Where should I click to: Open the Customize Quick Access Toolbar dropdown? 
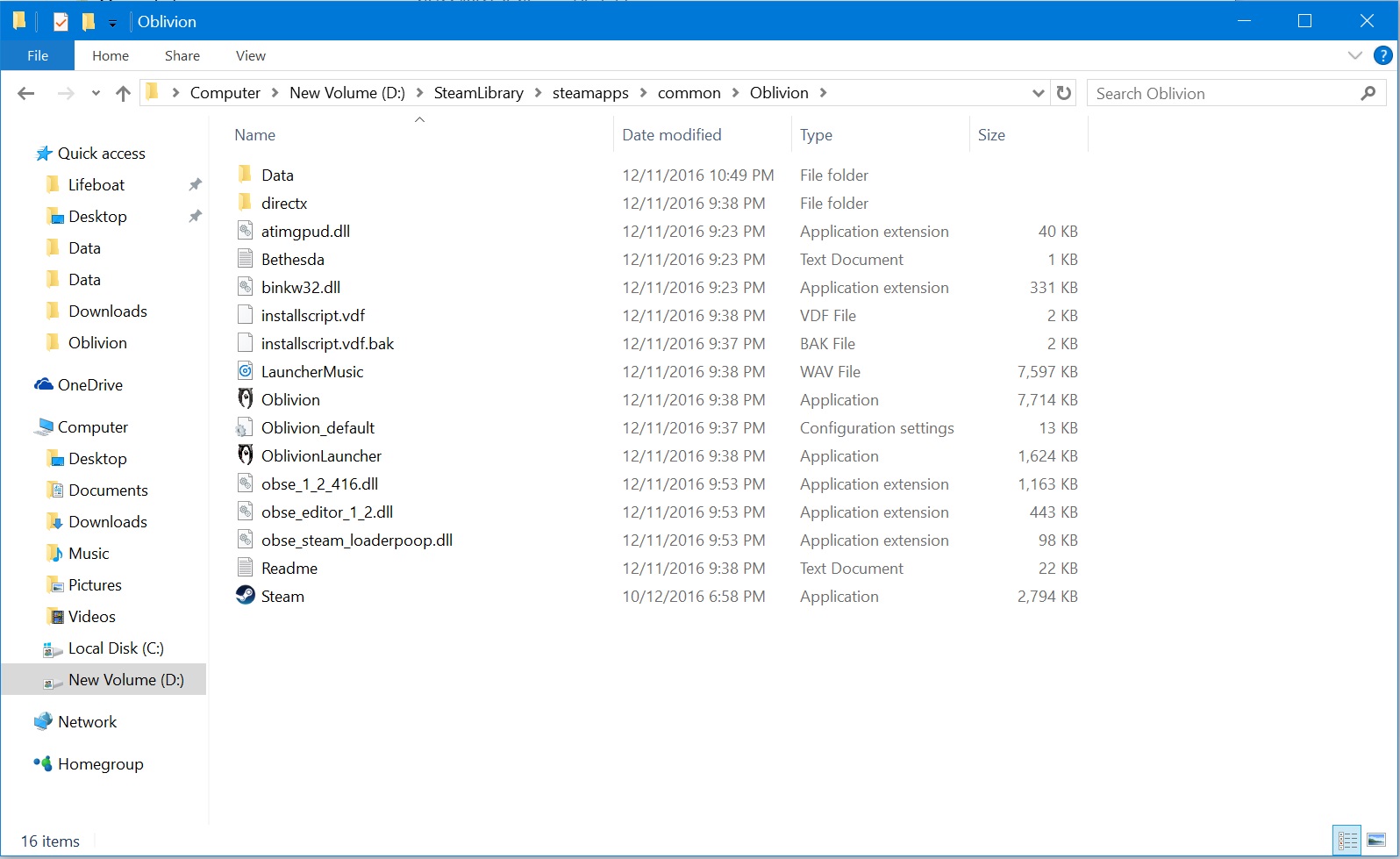pos(112,23)
